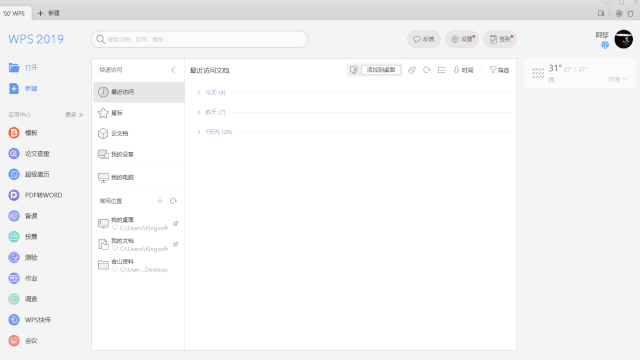Collapse the 快速访问 quick access panel
Viewport: 640px width, 360px height.
point(173,70)
